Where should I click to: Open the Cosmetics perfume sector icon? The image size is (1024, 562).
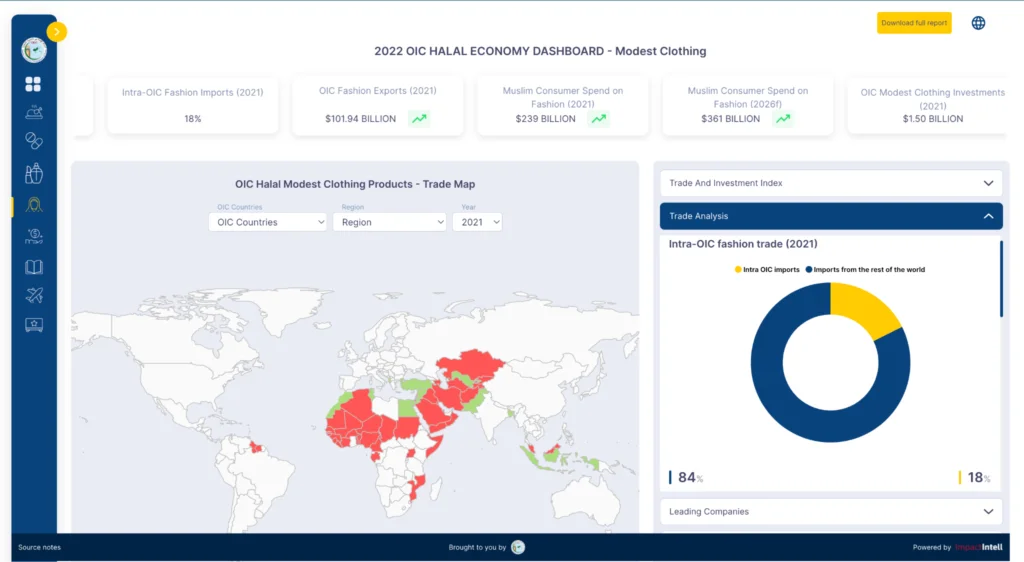(x=34, y=173)
